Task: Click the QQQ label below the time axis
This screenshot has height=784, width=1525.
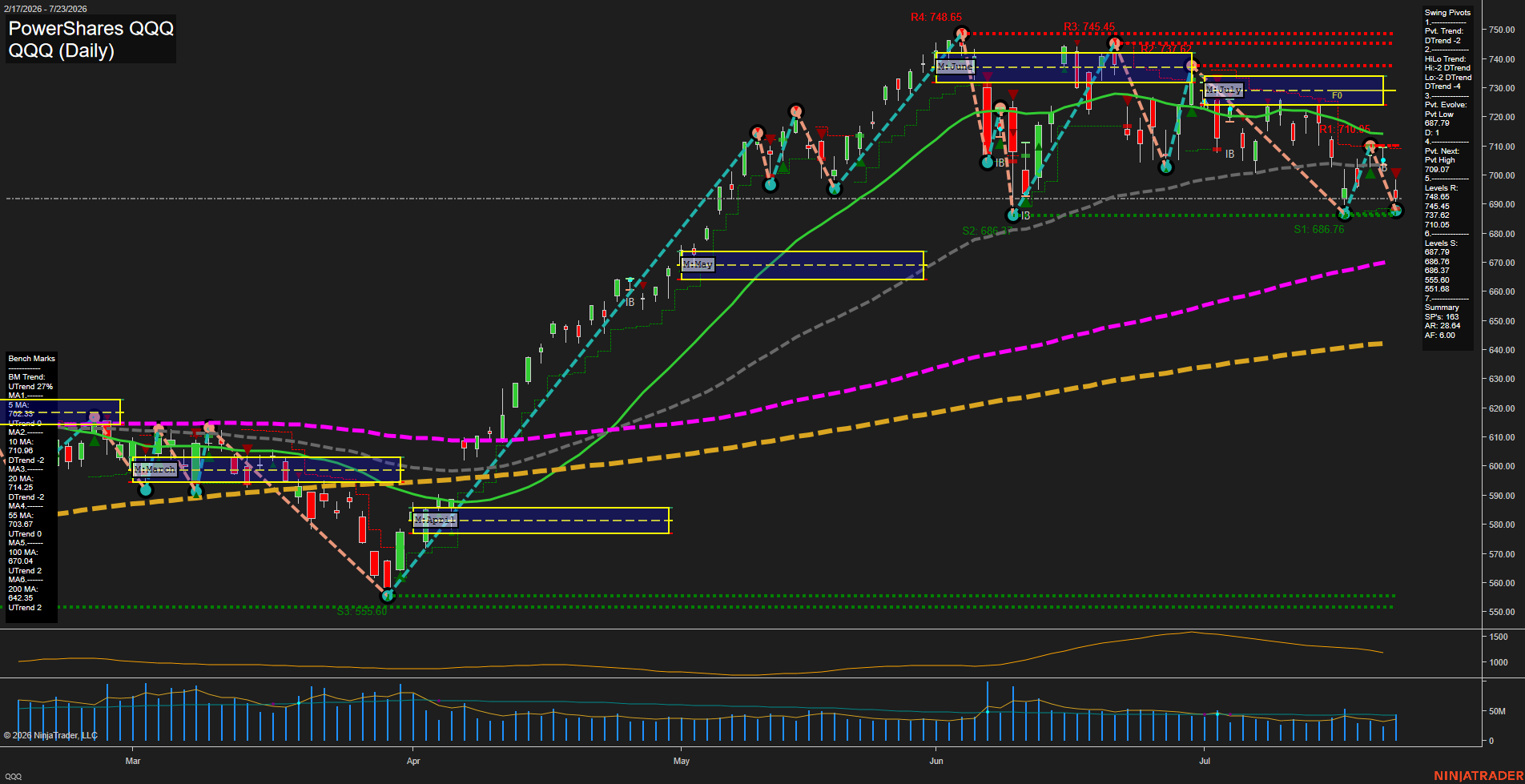Action: point(14,777)
